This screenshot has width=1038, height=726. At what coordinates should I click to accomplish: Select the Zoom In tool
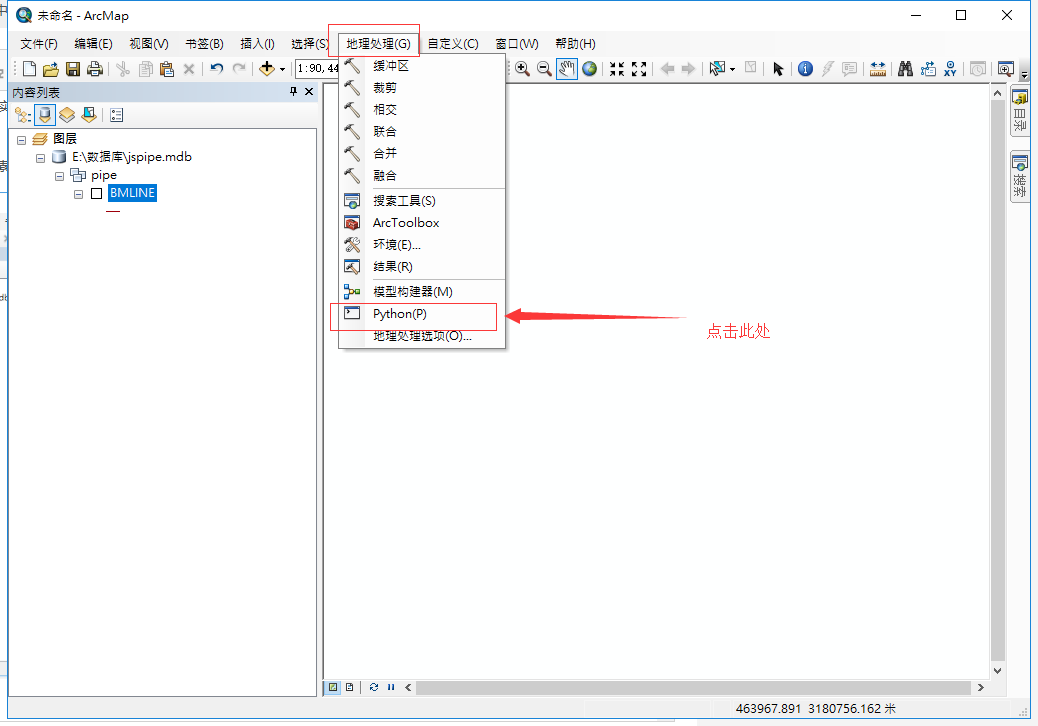pos(522,68)
